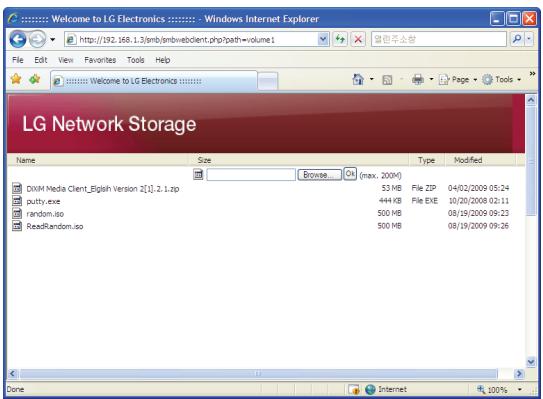This screenshot has width=543, height=399.
Task: Open the Favorites Center star icon
Action: (x=16, y=79)
